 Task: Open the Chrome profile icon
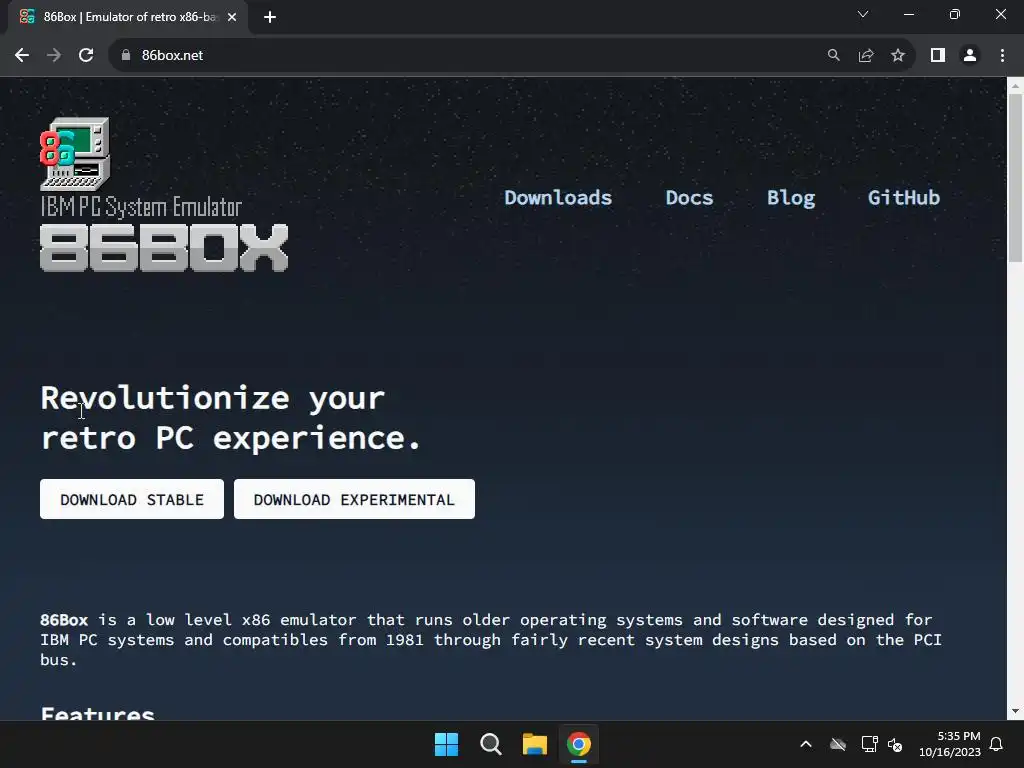(970, 56)
